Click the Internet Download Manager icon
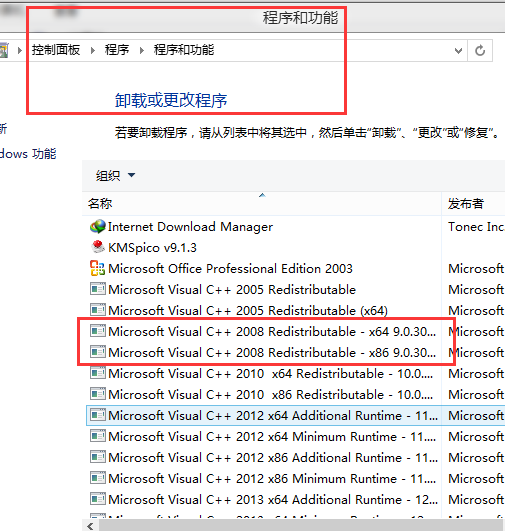505x531 pixels. [x=98, y=227]
